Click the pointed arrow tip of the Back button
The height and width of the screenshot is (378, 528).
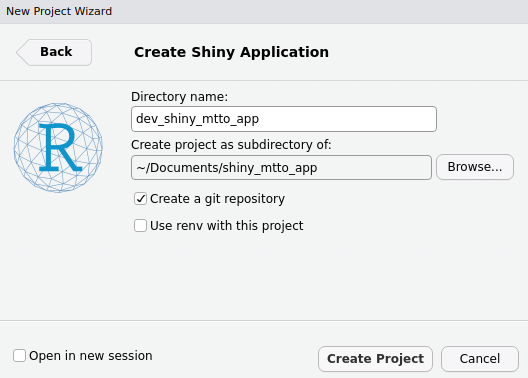[20, 52]
